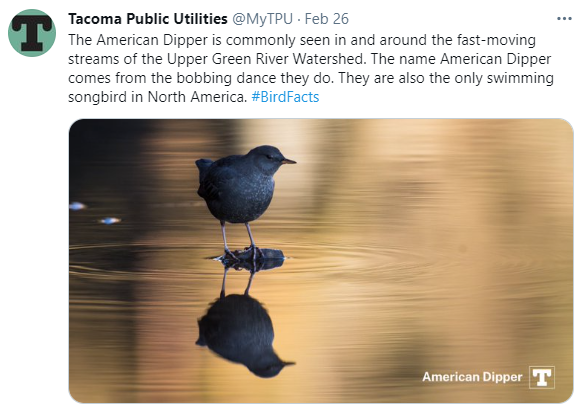Click the opening words "The American Dipper"

point(138,40)
